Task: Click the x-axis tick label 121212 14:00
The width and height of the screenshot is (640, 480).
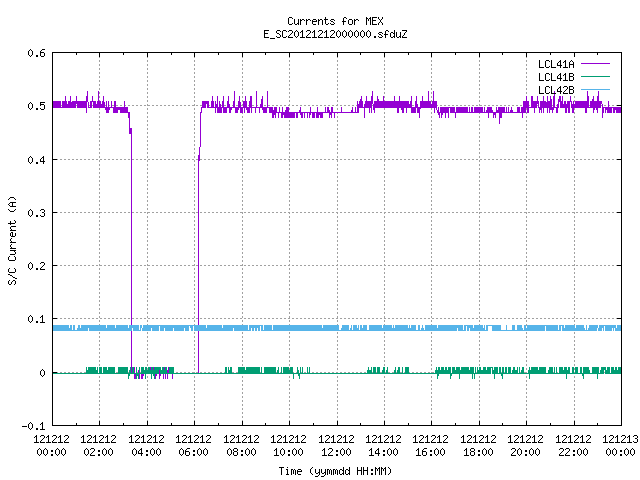Action: (383, 446)
